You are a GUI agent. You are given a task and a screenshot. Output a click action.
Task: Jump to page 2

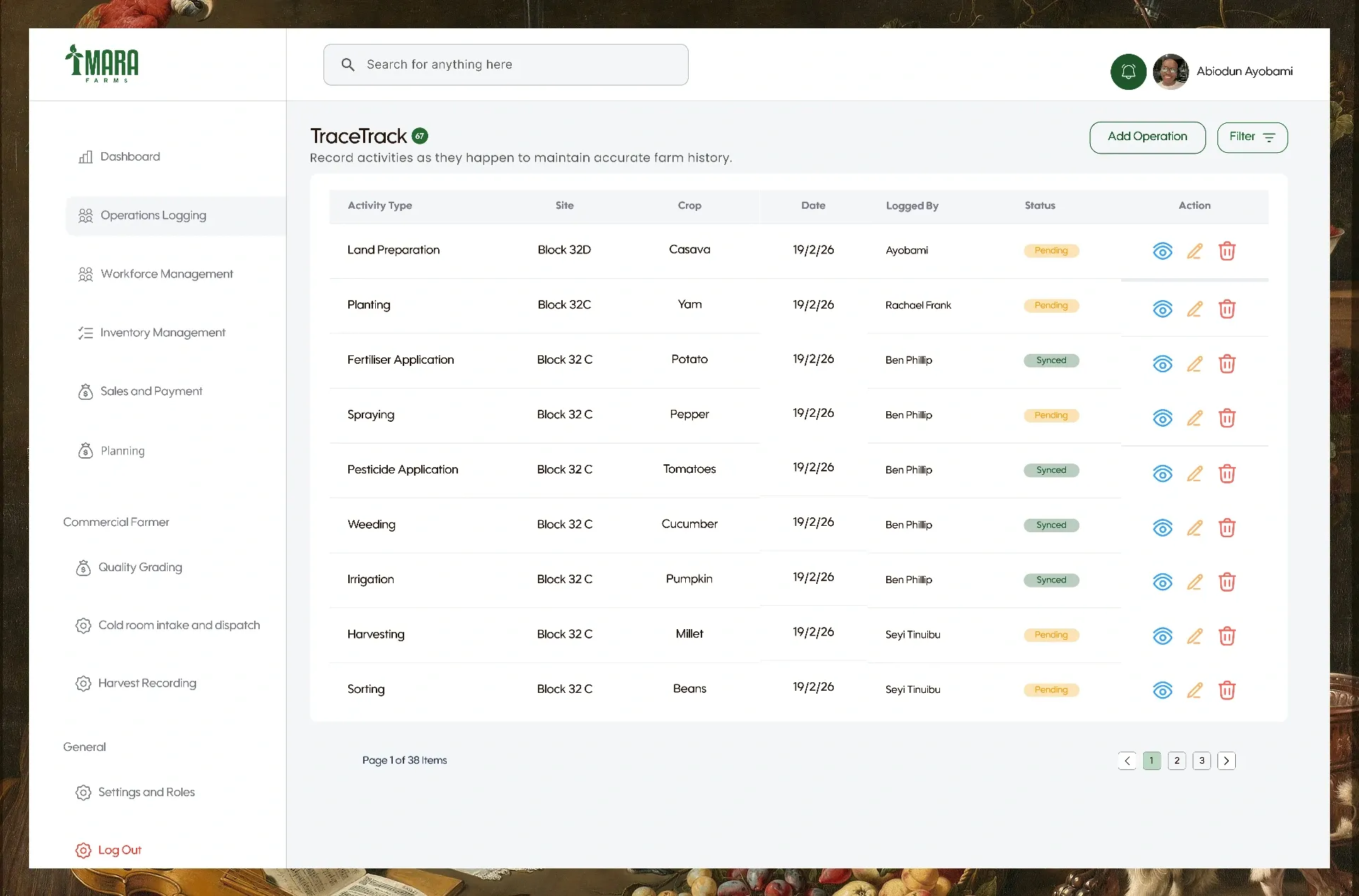pos(1176,761)
